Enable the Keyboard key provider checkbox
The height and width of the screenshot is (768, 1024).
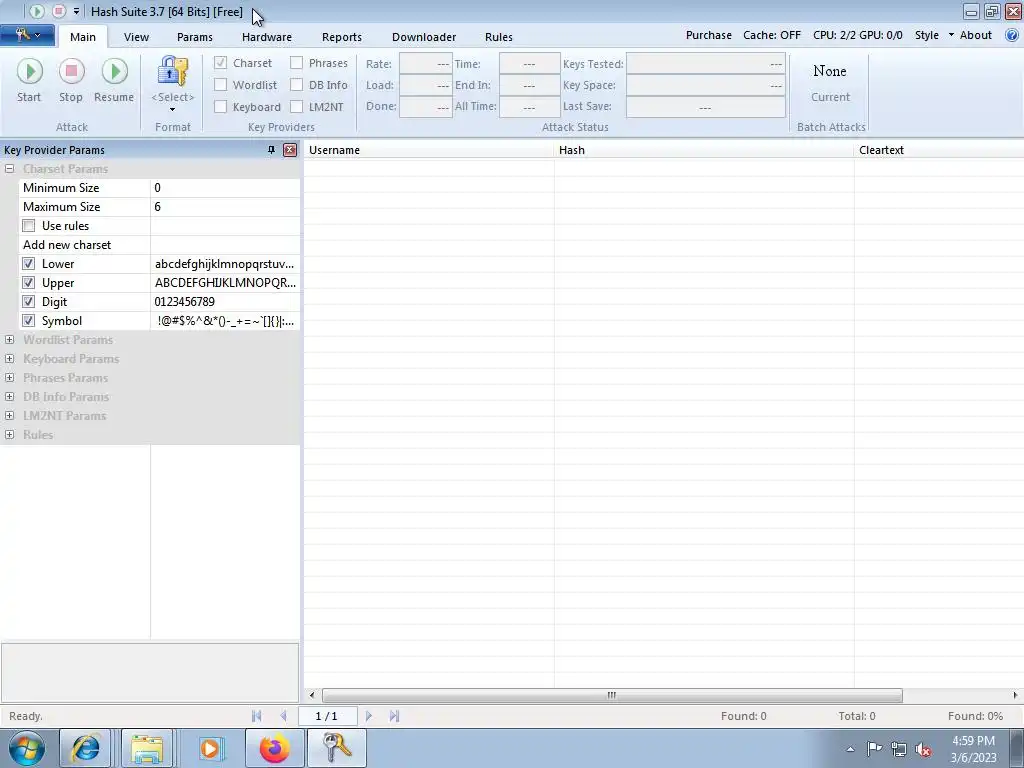(221, 106)
